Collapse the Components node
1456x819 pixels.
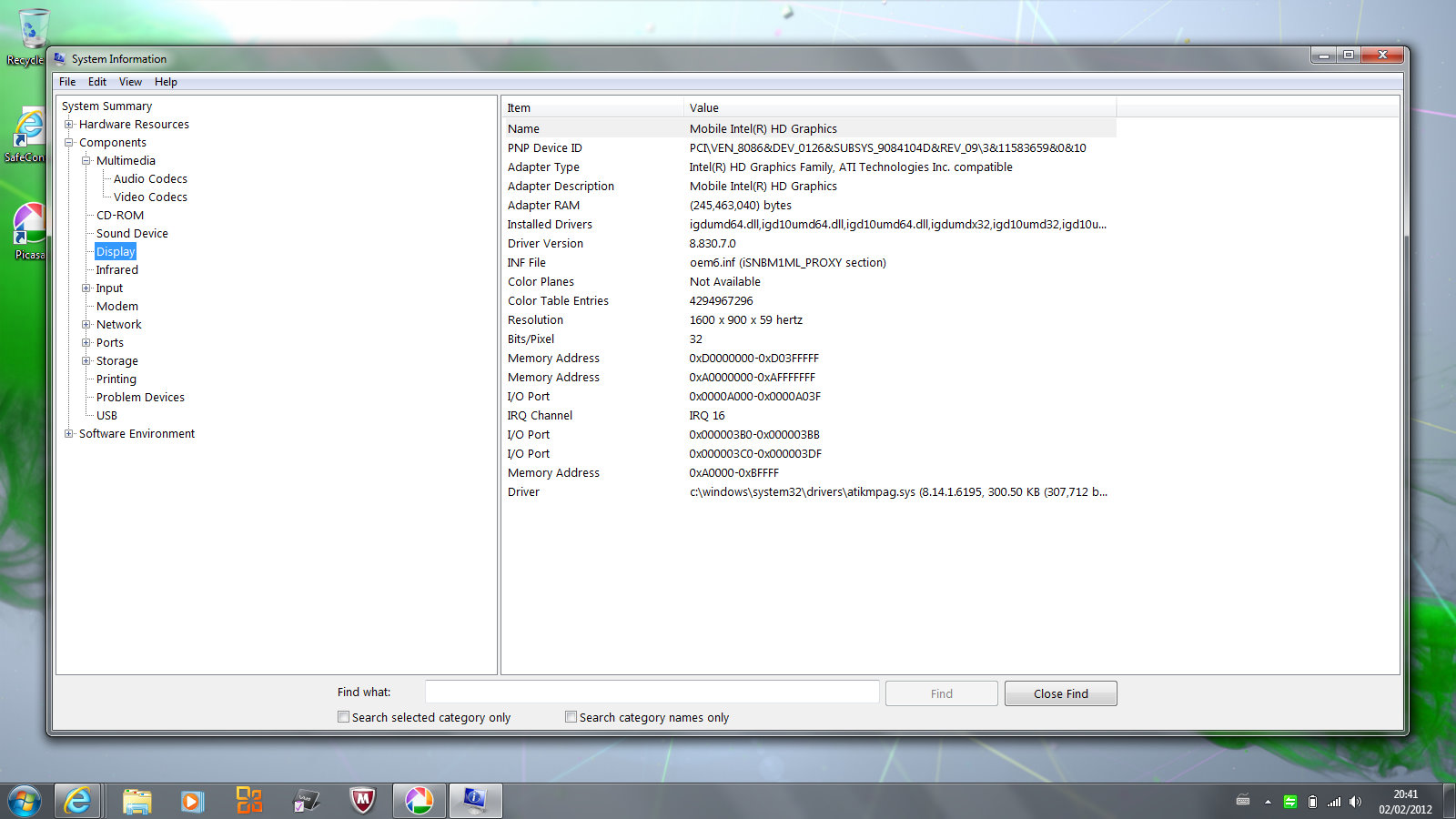(x=68, y=143)
